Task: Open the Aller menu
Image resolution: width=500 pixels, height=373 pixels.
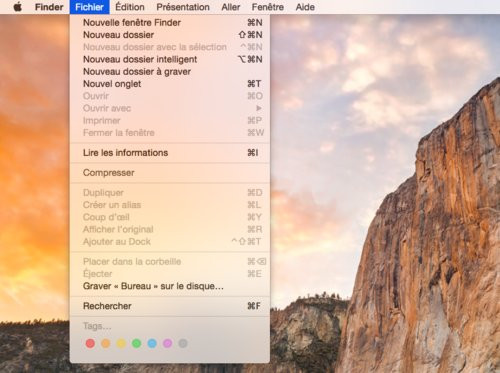Action: (x=231, y=7)
